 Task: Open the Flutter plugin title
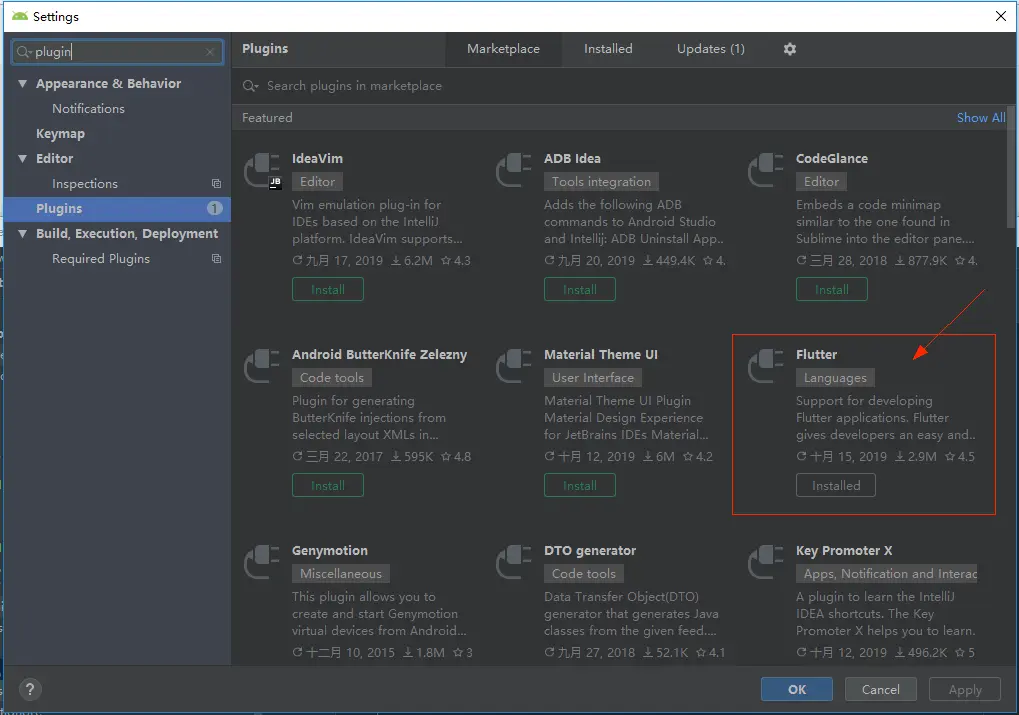point(816,355)
